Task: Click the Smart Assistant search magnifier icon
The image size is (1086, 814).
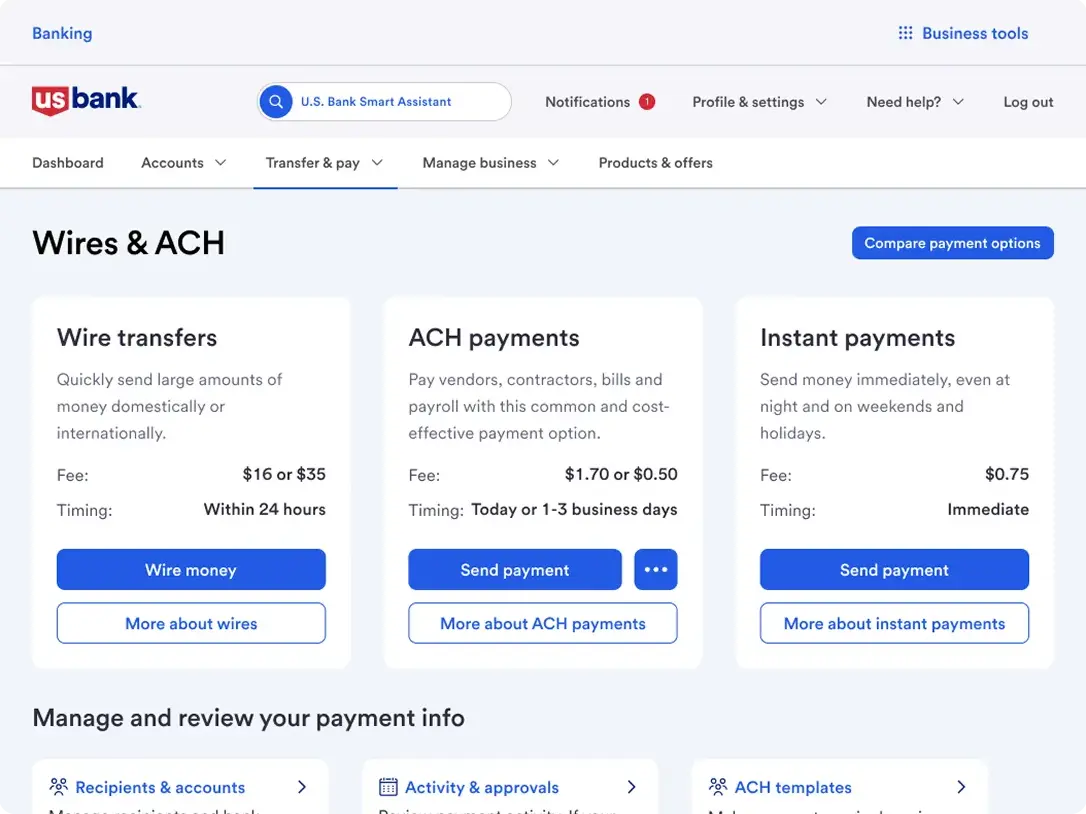Action: point(276,102)
